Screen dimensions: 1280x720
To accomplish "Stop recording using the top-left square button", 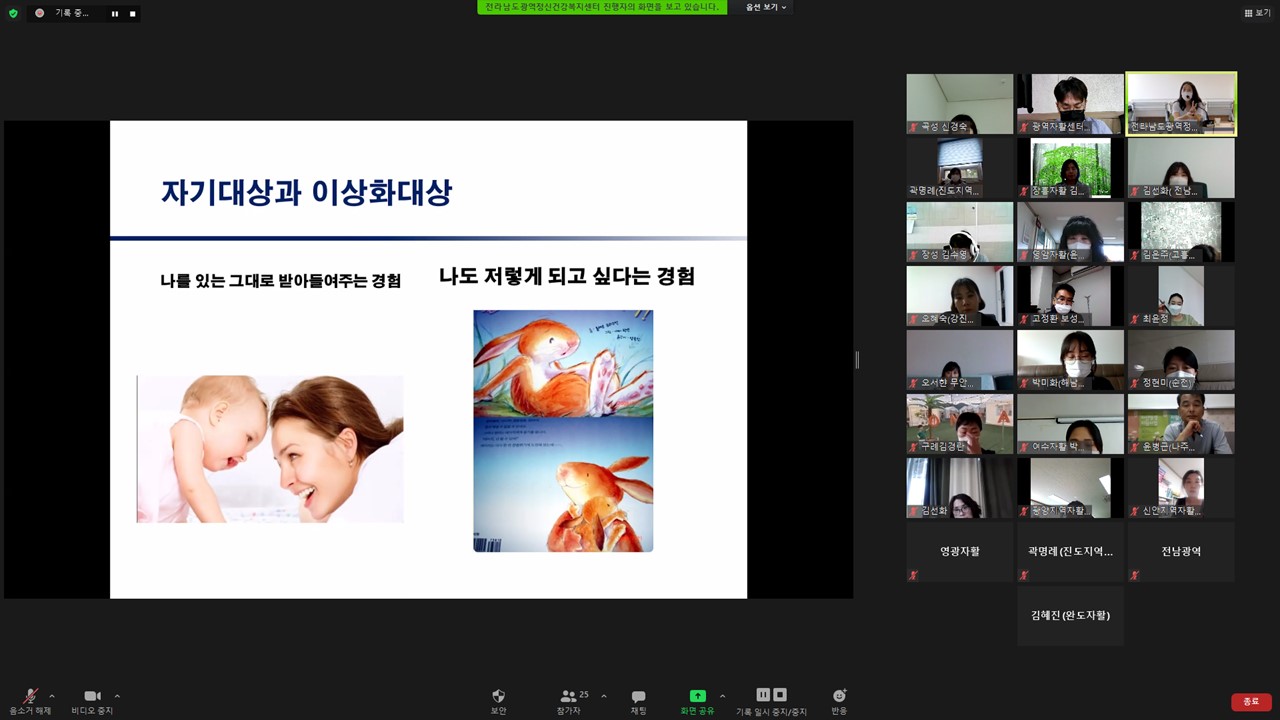I will click(132, 14).
